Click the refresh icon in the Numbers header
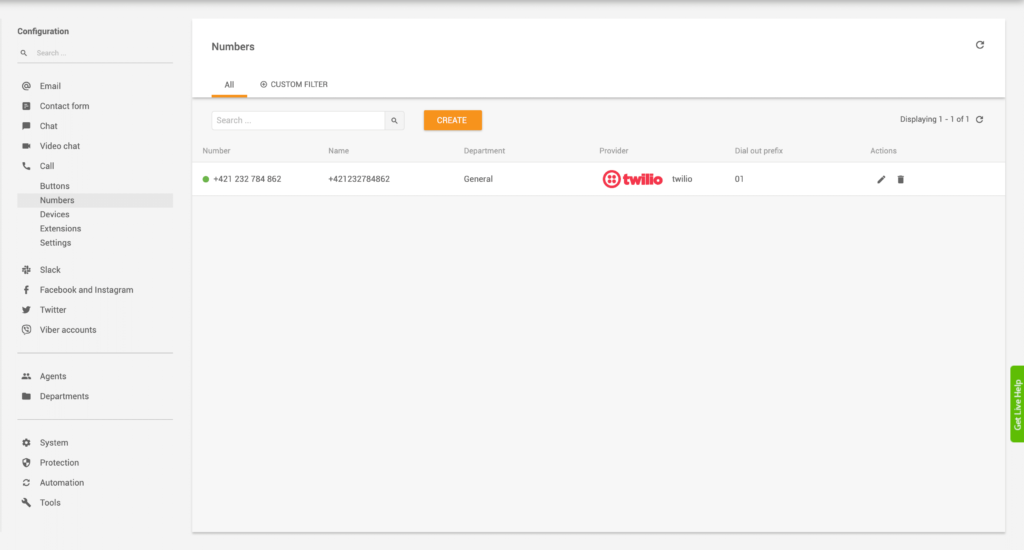 (x=980, y=45)
